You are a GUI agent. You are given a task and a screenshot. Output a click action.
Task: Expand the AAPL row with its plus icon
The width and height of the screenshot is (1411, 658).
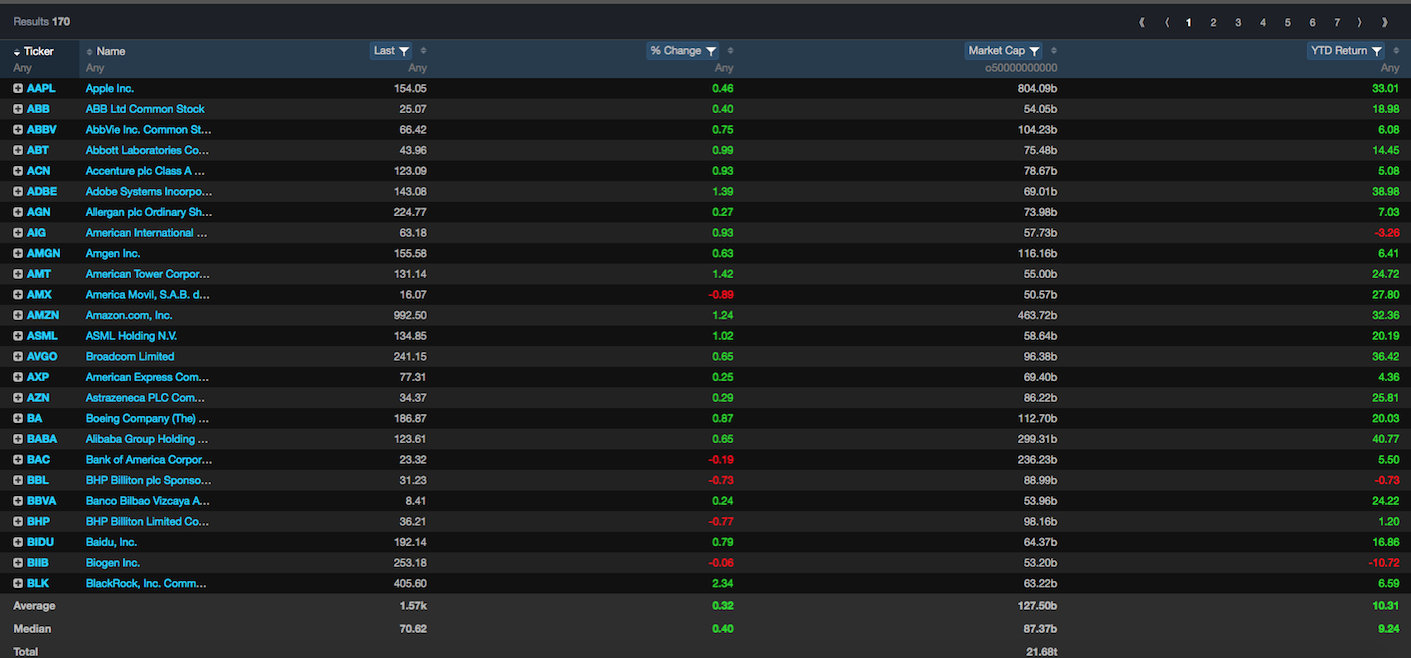pyautogui.click(x=18, y=88)
